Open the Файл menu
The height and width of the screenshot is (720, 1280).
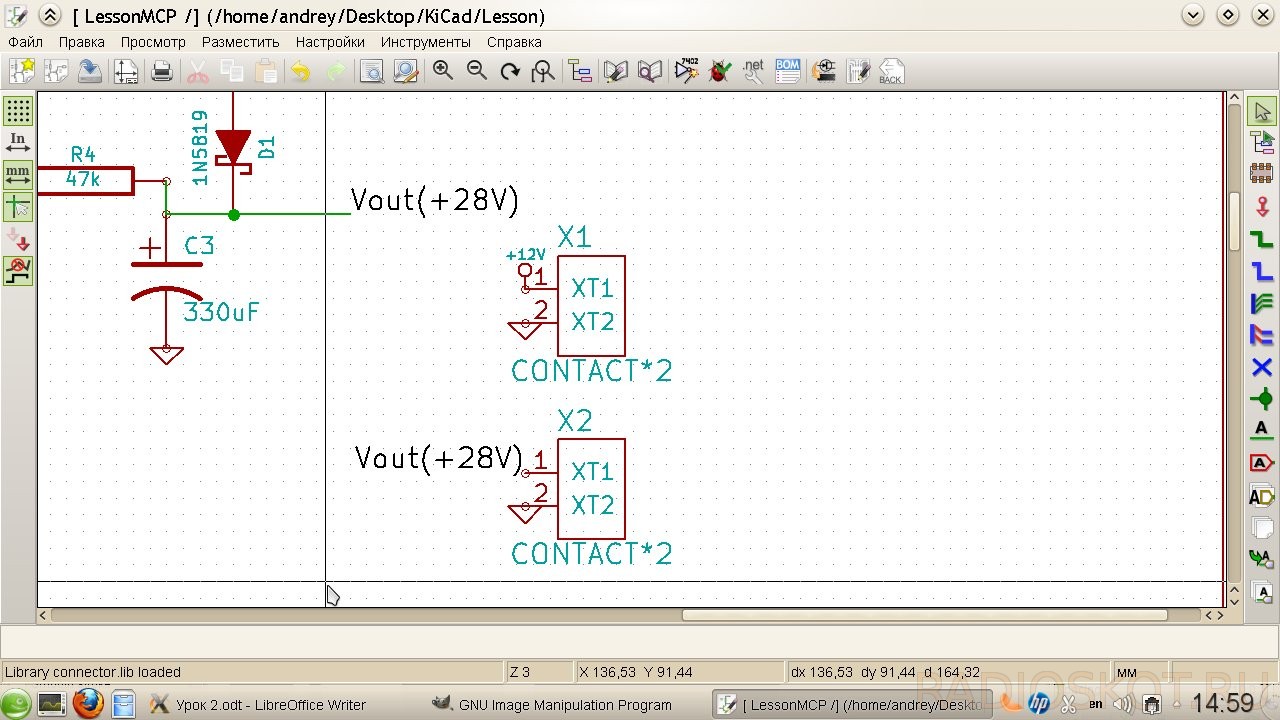[25, 42]
